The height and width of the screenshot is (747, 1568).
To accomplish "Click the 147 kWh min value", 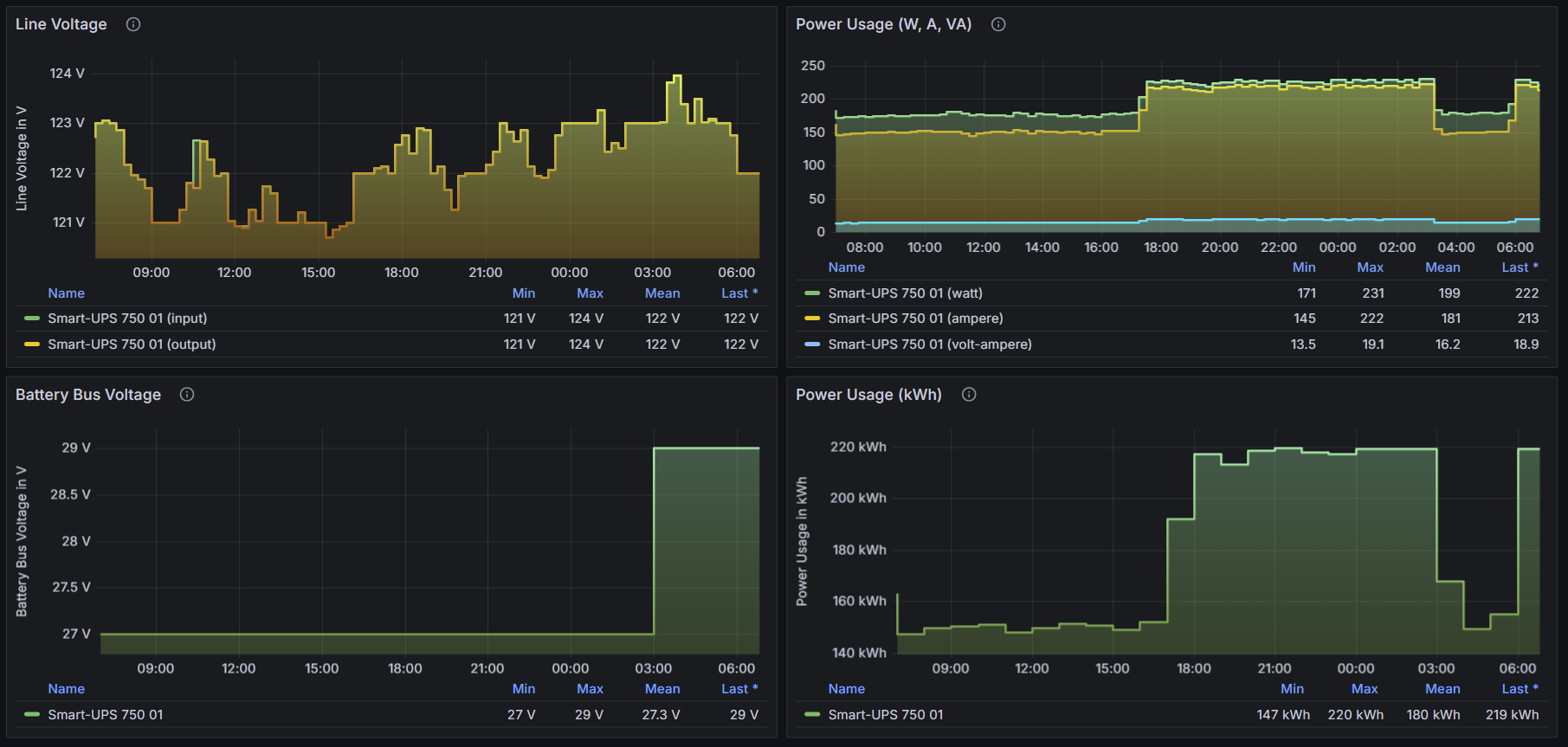I will [x=1283, y=715].
